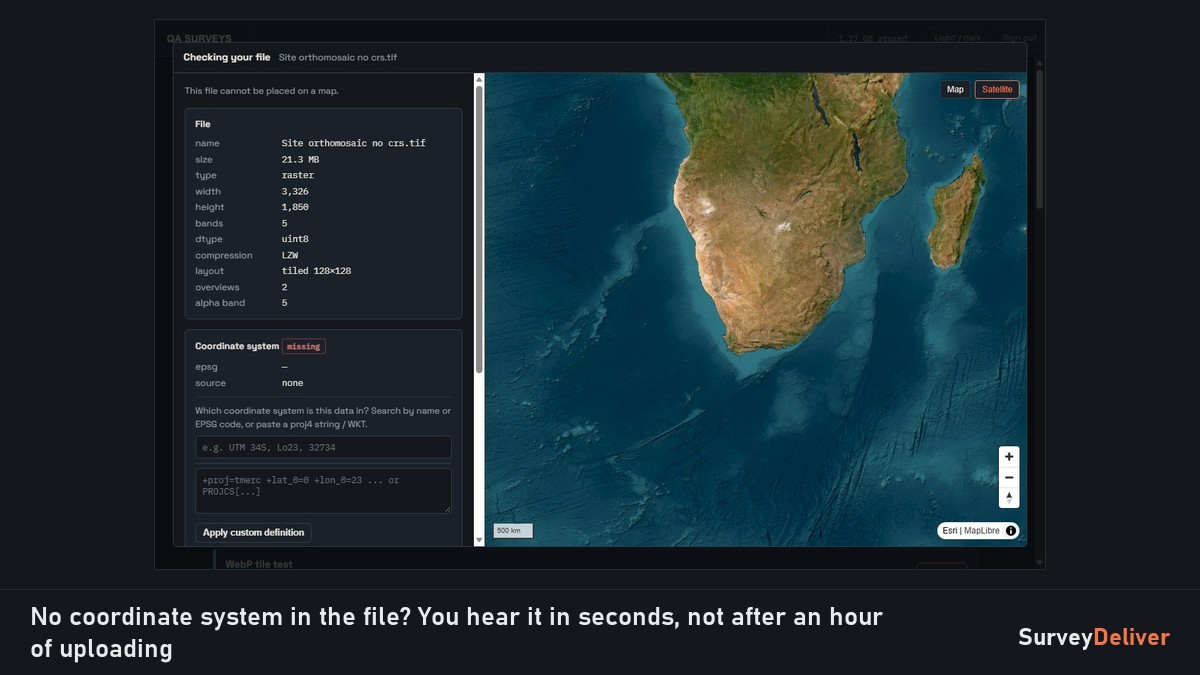The width and height of the screenshot is (1200, 675).
Task: Click the 500 km scale bar
Action: 513,531
